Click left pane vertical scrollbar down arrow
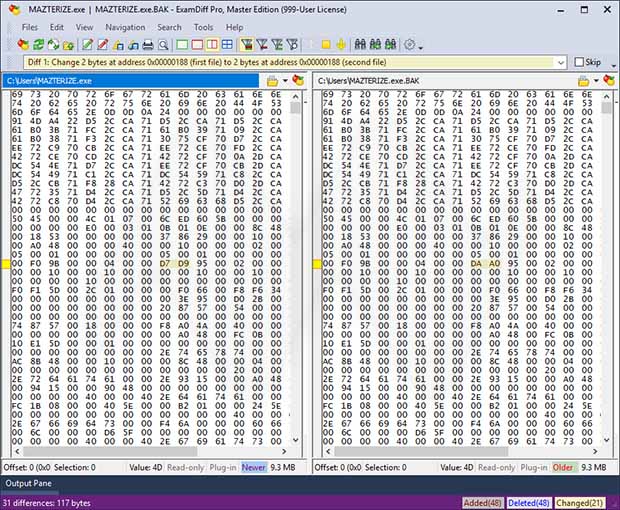Viewport: 620px width, 510px height. coord(295,440)
